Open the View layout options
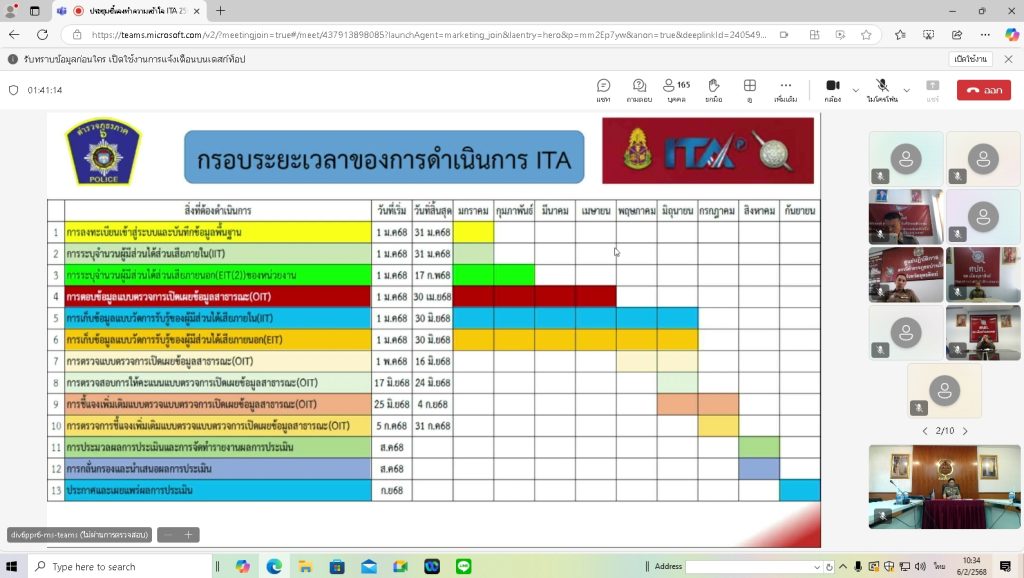 coord(749,90)
